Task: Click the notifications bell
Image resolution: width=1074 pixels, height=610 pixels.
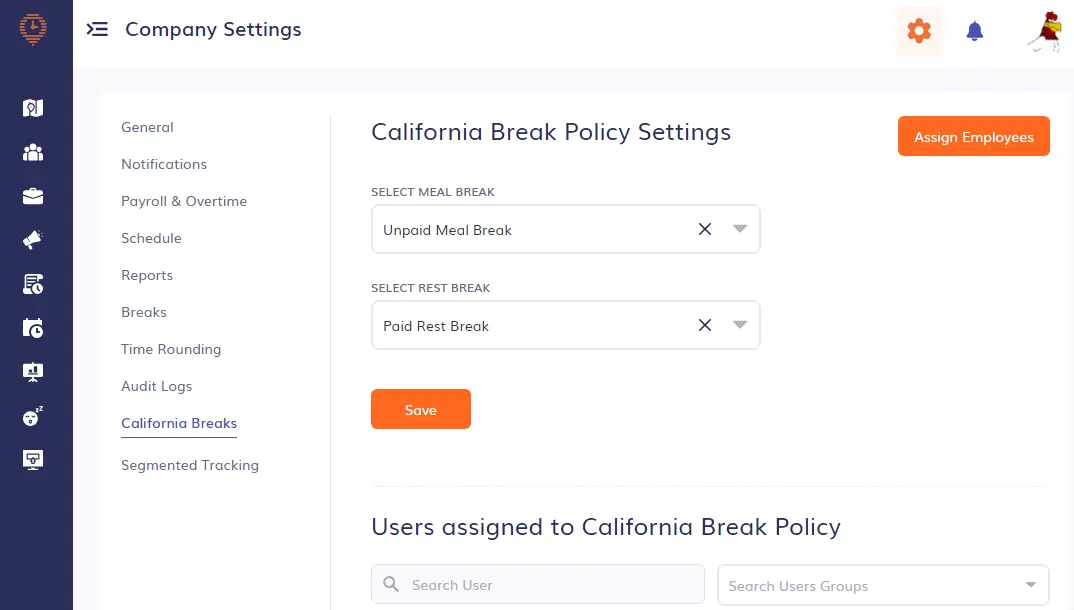Action: pyautogui.click(x=974, y=31)
